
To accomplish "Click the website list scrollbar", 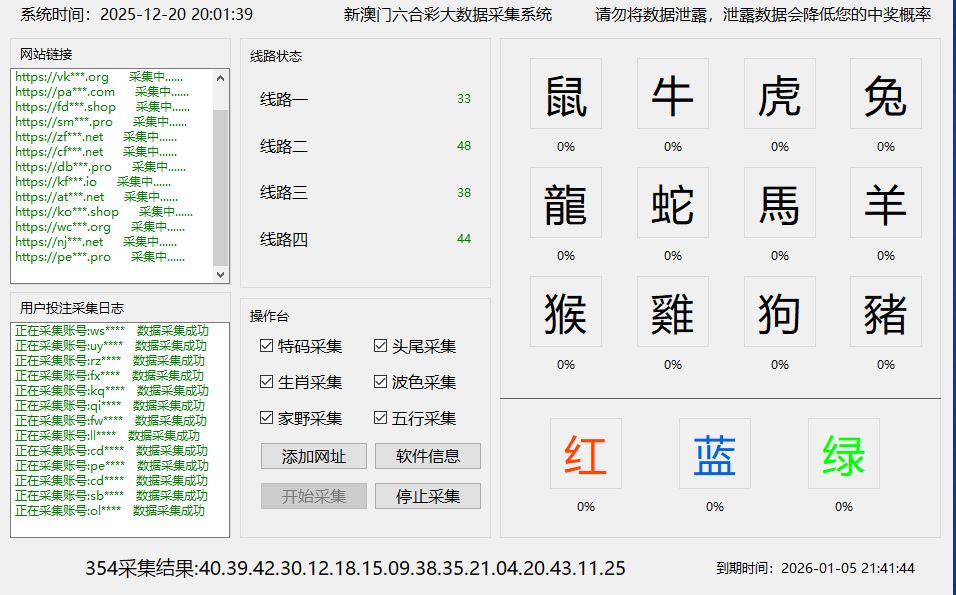I will (222, 170).
